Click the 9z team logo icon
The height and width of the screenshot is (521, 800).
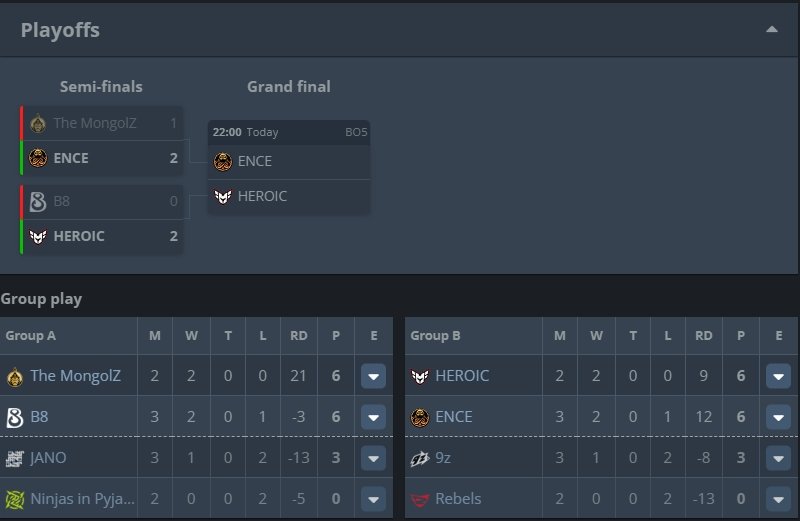click(x=420, y=458)
